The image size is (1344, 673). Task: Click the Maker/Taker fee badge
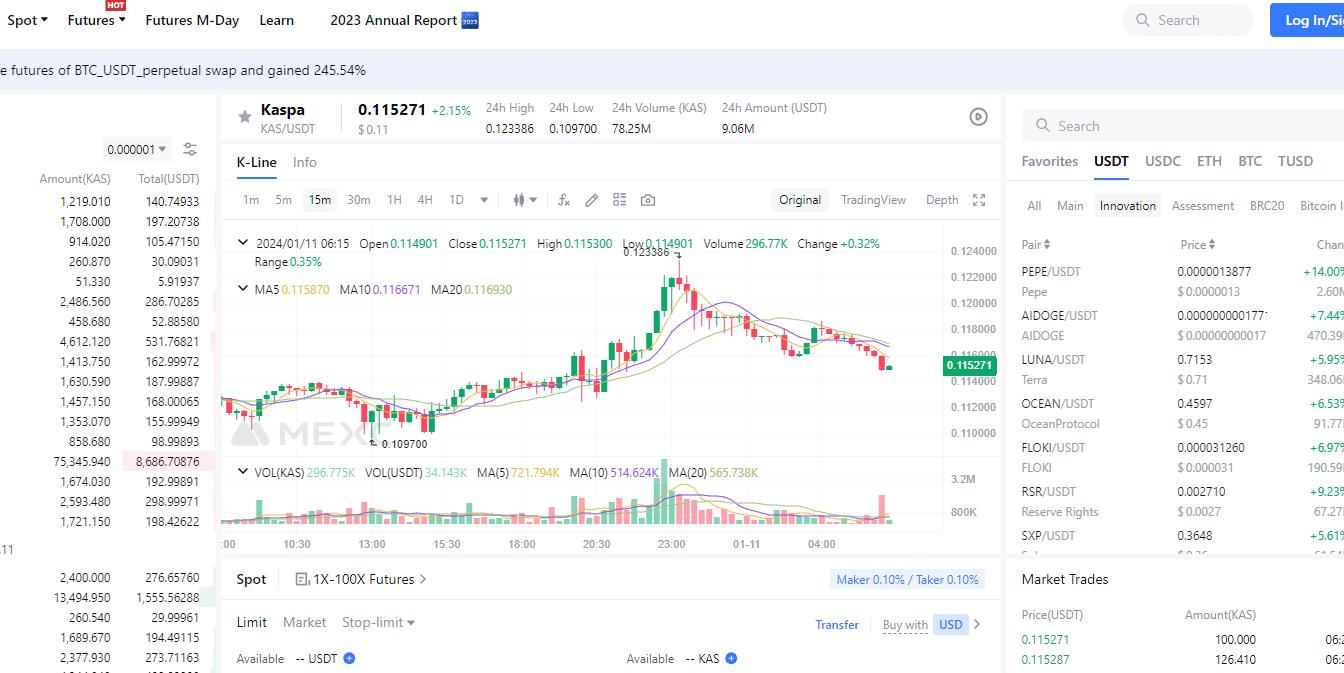click(x=907, y=579)
